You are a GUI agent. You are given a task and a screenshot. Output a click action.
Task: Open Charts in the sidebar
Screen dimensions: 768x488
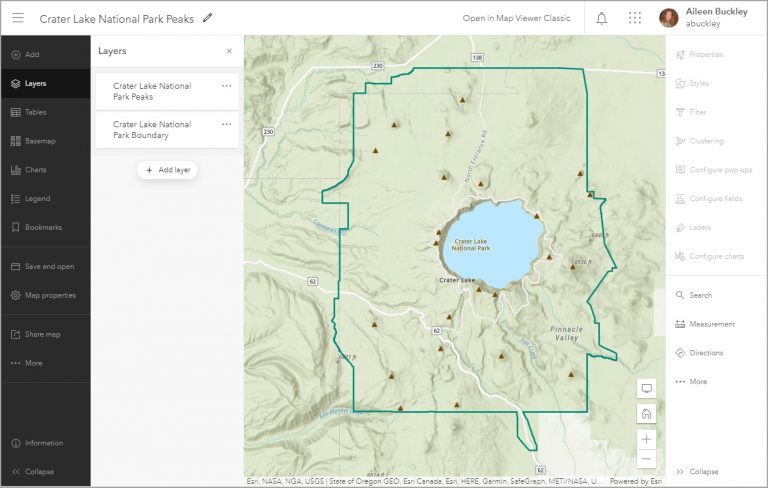[46, 170]
